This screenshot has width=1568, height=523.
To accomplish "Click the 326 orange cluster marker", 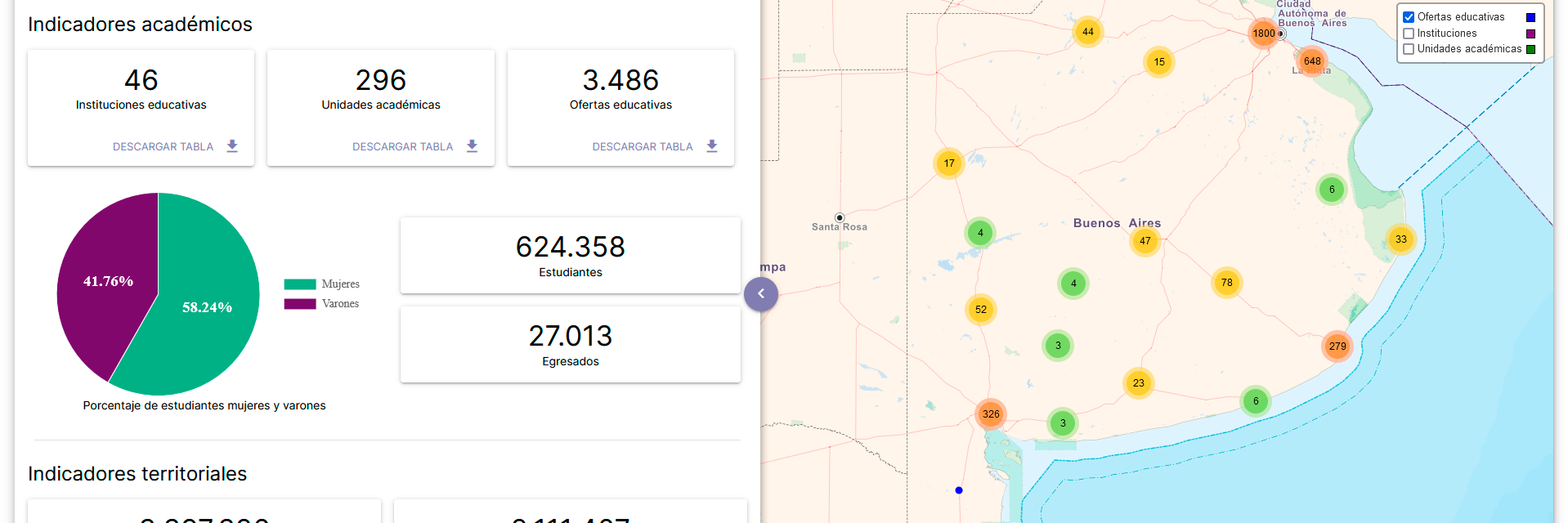I will click(x=991, y=414).
